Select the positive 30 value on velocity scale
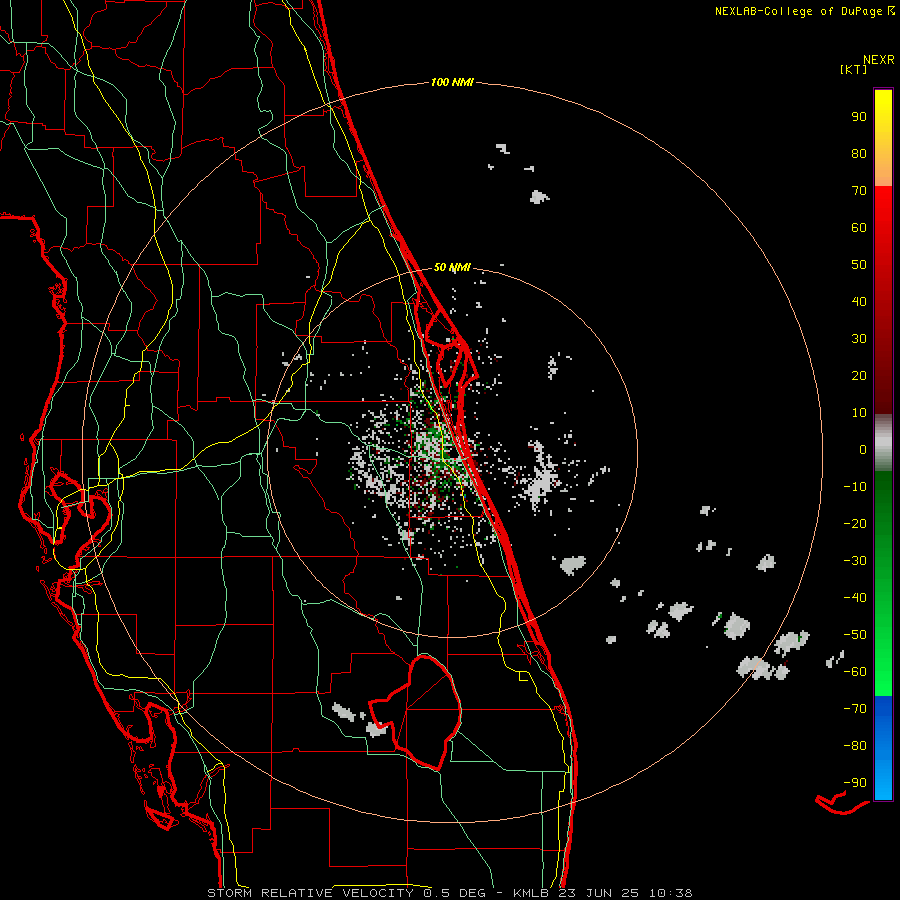The width and height of the screenshot is (900, 900). pyautogui.click(x=859, y=339)
